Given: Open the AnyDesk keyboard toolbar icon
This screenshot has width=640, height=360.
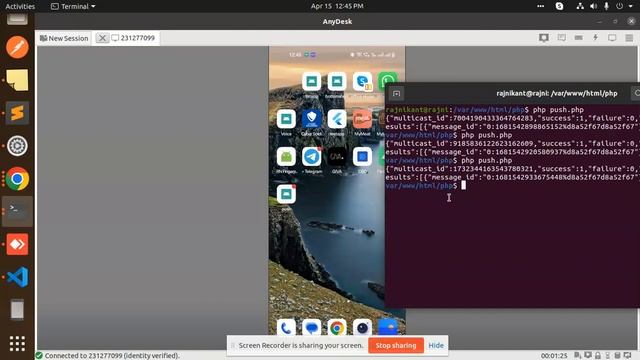Looking at the screenshot, I should 578,38.
